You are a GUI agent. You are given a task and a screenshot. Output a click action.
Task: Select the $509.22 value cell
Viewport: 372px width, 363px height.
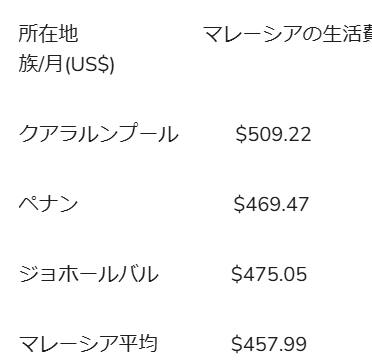[273, 134]
